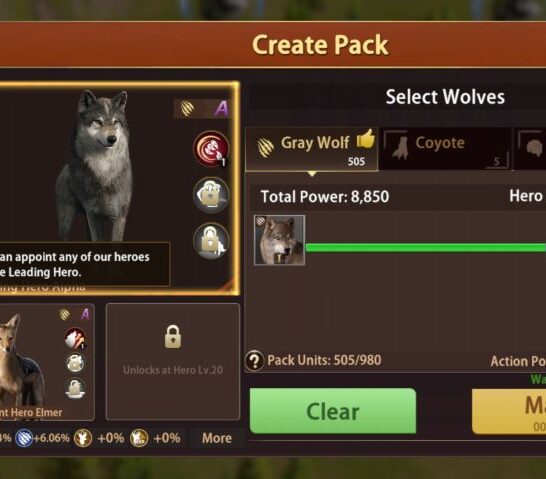Tap the thumbs-up recommended icon on Gray Wolf
Viewport: 546px width, 479px height.
pyautogui.click(x=365, y=139)
